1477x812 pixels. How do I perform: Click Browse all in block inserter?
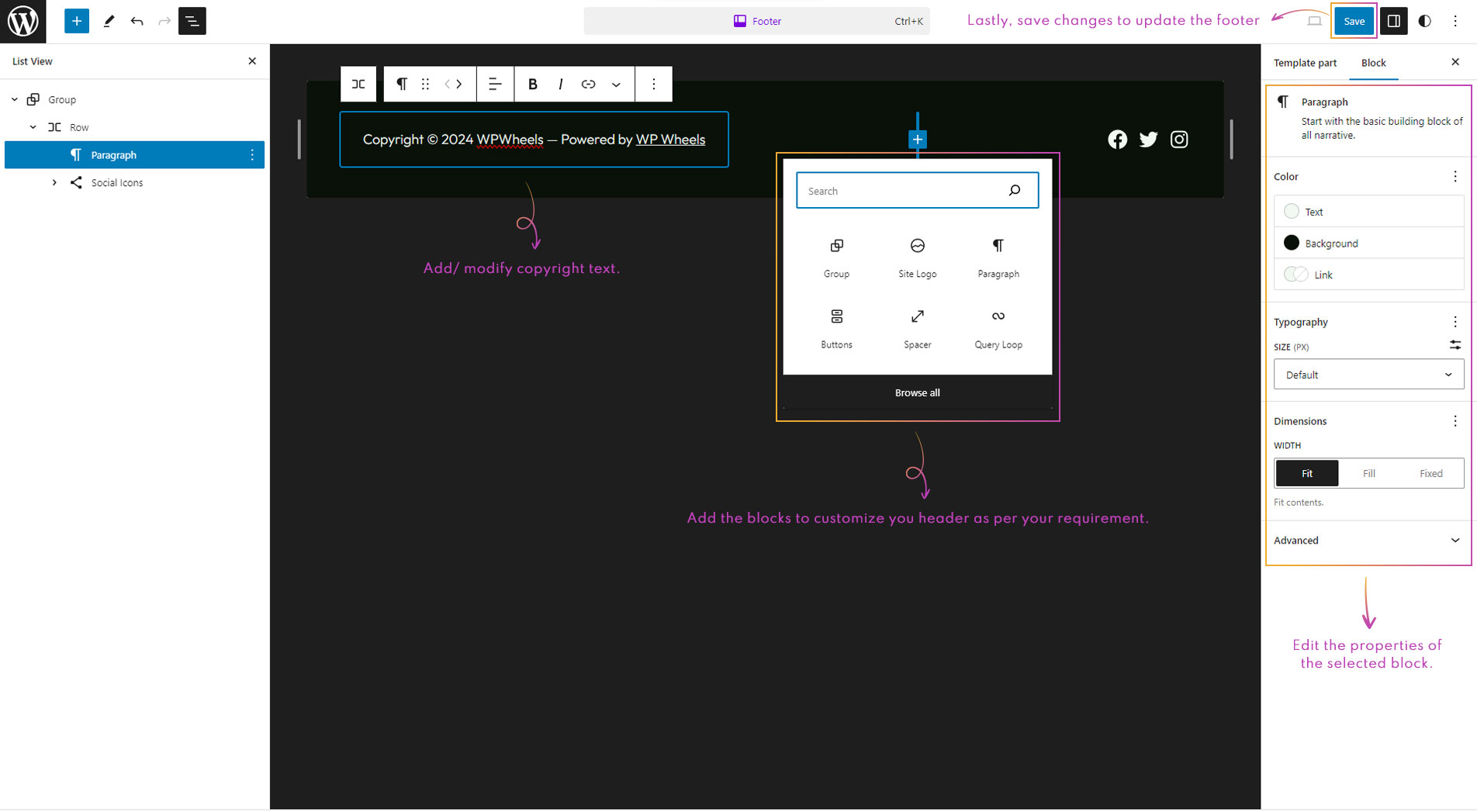coord(917,392)
